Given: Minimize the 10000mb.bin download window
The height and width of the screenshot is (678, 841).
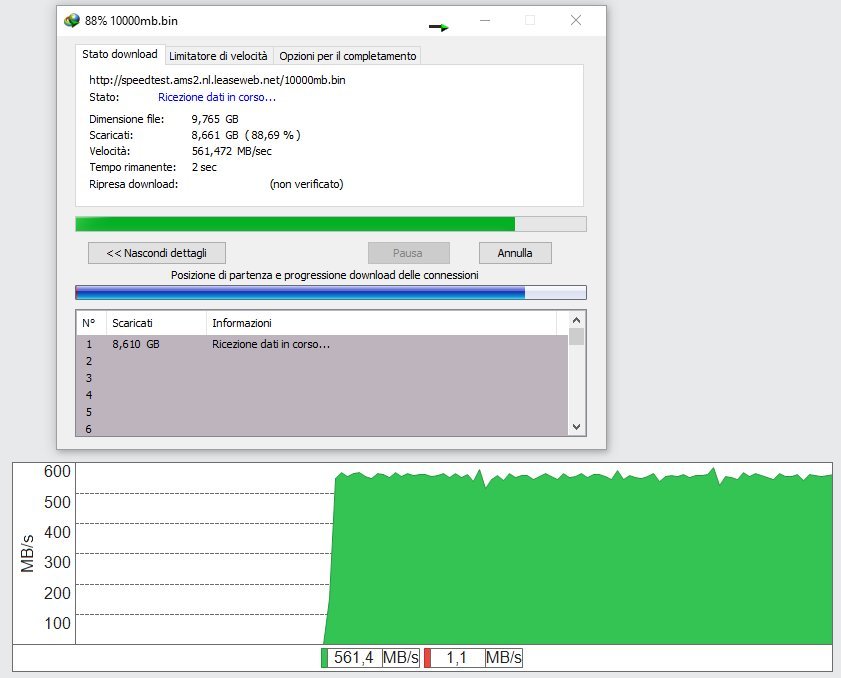Looking at the screenshot, I should (484, 20).
